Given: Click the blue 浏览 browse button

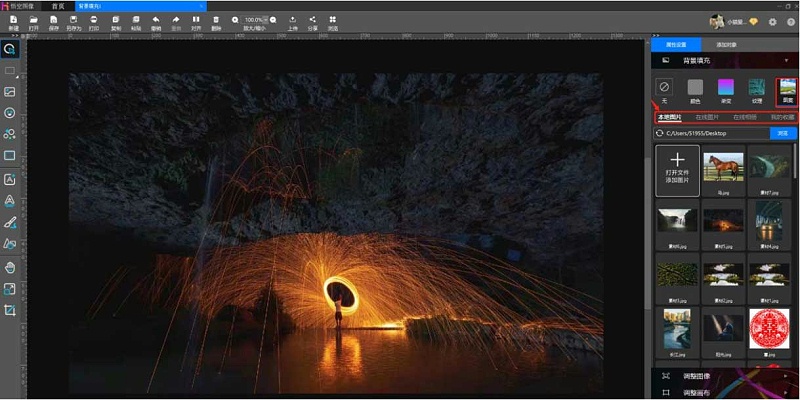Looking at the screenshot, I should (x=783, y=133).
